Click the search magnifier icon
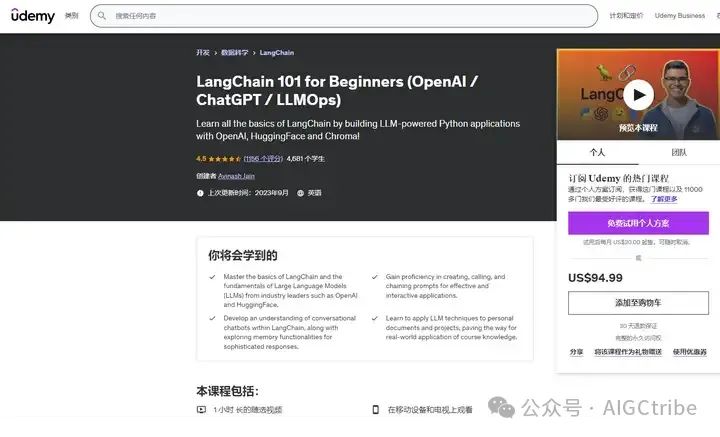Image resolution: width=720 pixels, height=437 pixels. click(102, 16)
